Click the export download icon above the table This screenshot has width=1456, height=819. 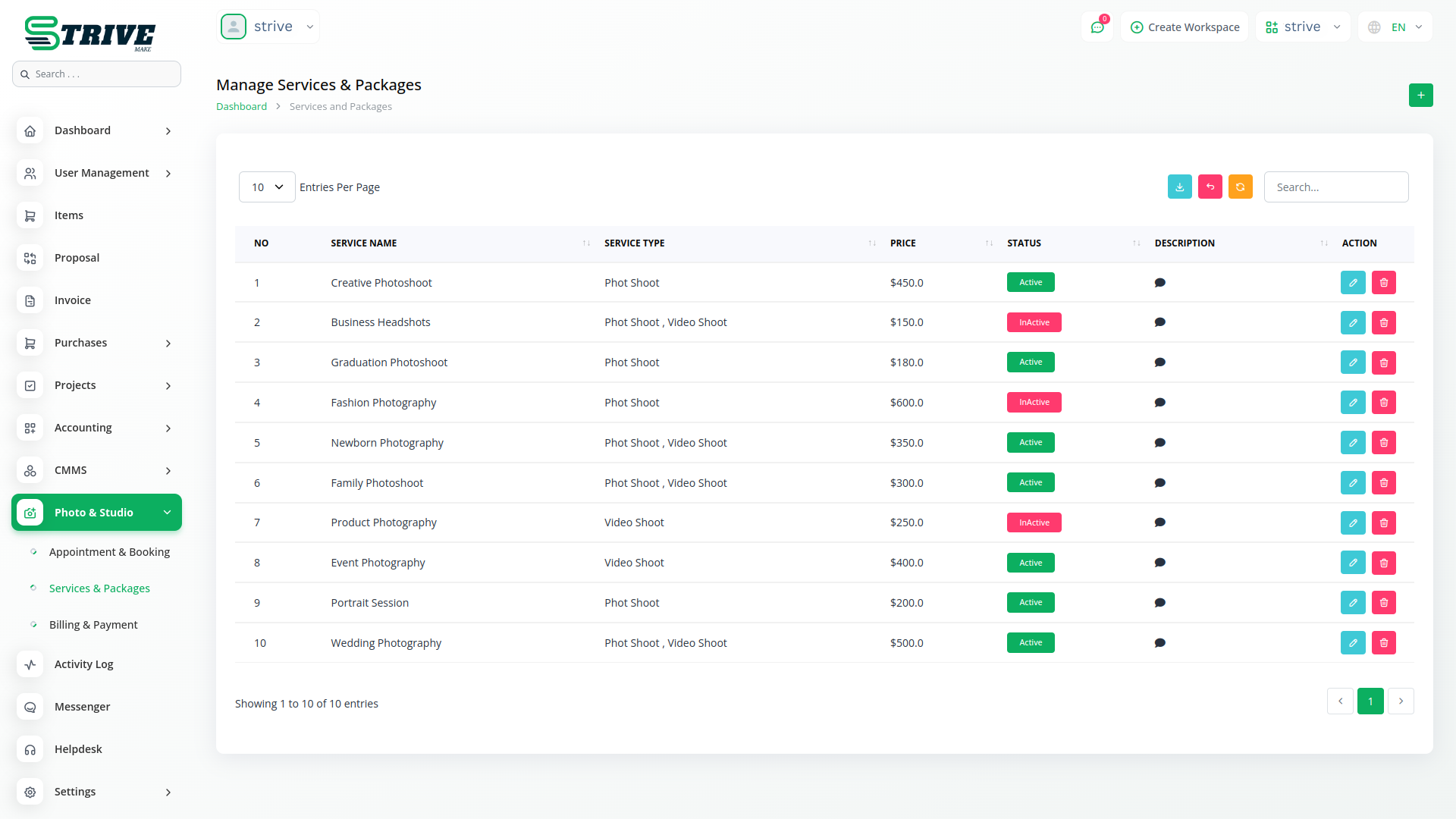(1179, 187)
